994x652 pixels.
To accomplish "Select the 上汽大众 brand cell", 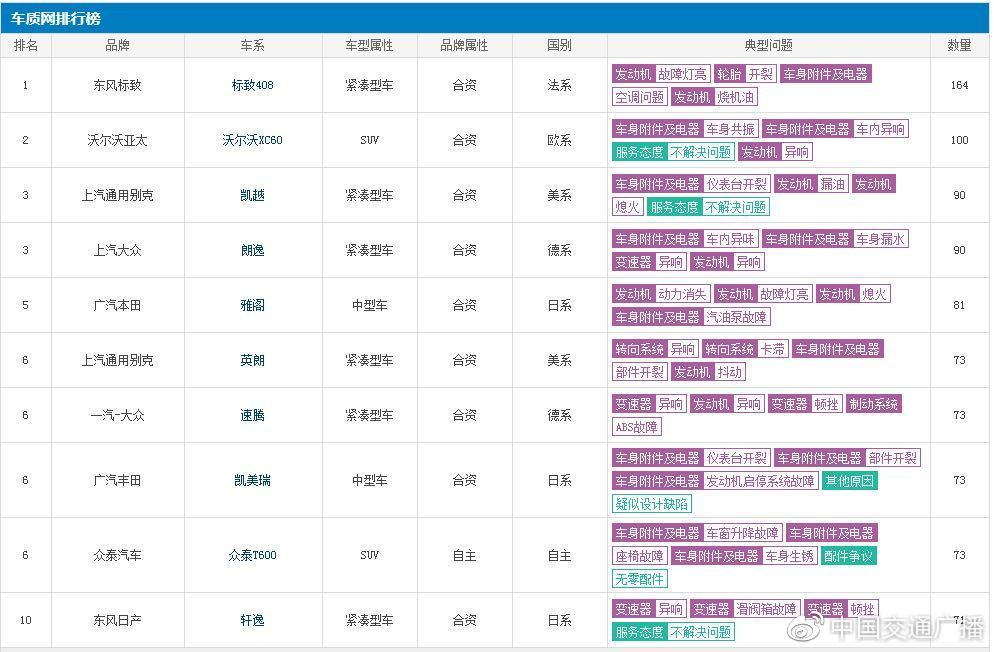I will click(x=117, y=250).
